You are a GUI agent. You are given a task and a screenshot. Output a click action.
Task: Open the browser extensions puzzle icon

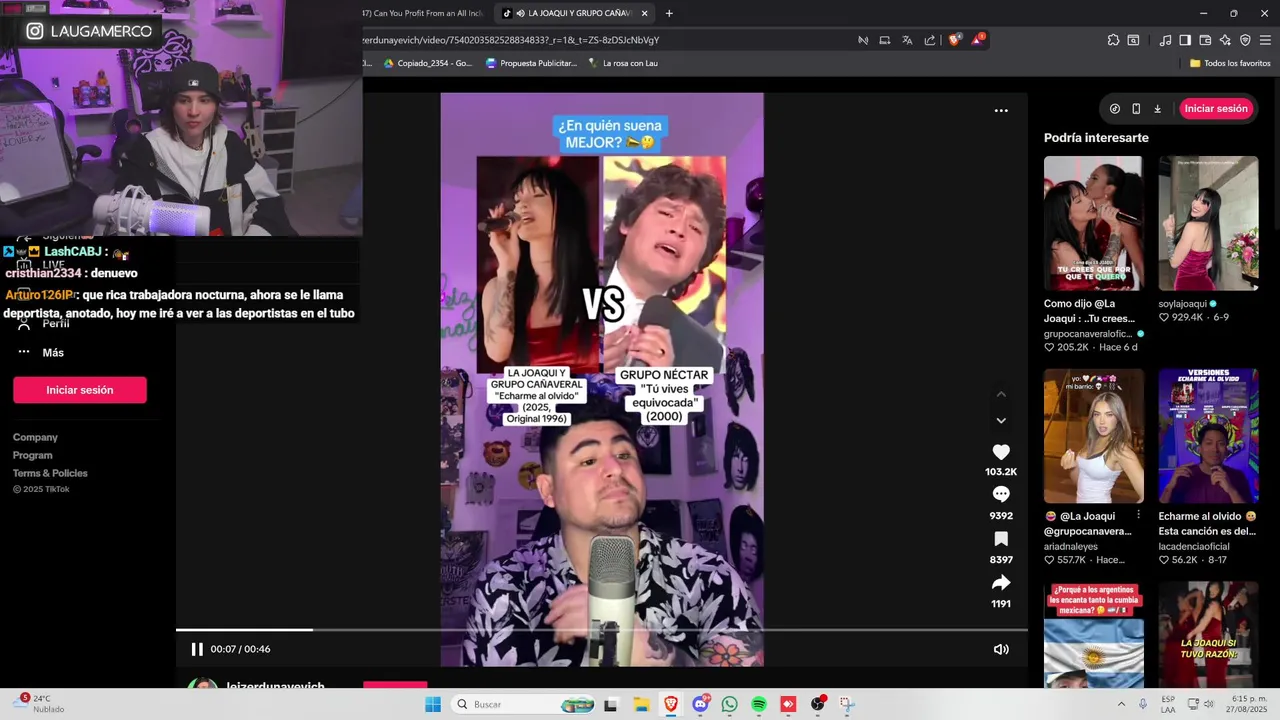click(x=1113, y=40)
